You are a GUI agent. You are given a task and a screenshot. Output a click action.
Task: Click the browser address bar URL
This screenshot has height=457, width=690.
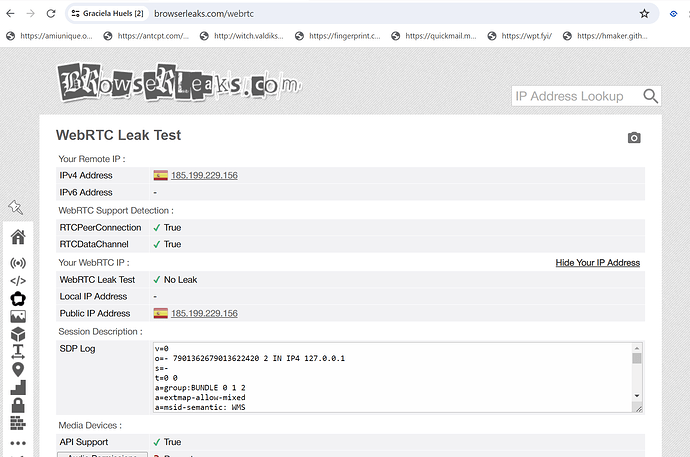tap(204, 14)
